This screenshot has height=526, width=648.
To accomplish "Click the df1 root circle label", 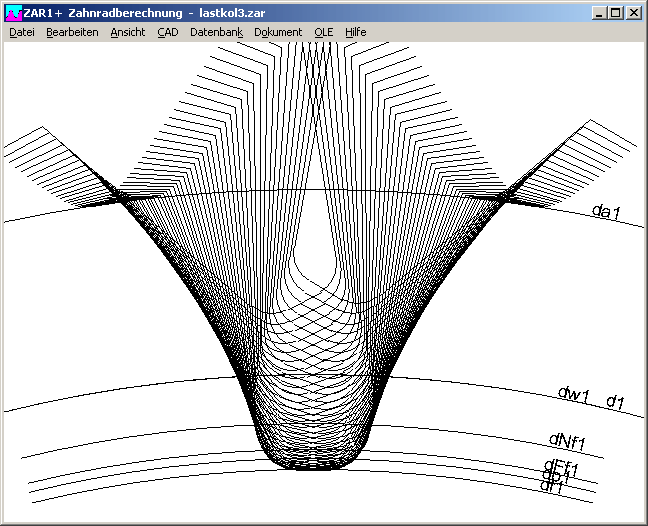I will point(552,487).
